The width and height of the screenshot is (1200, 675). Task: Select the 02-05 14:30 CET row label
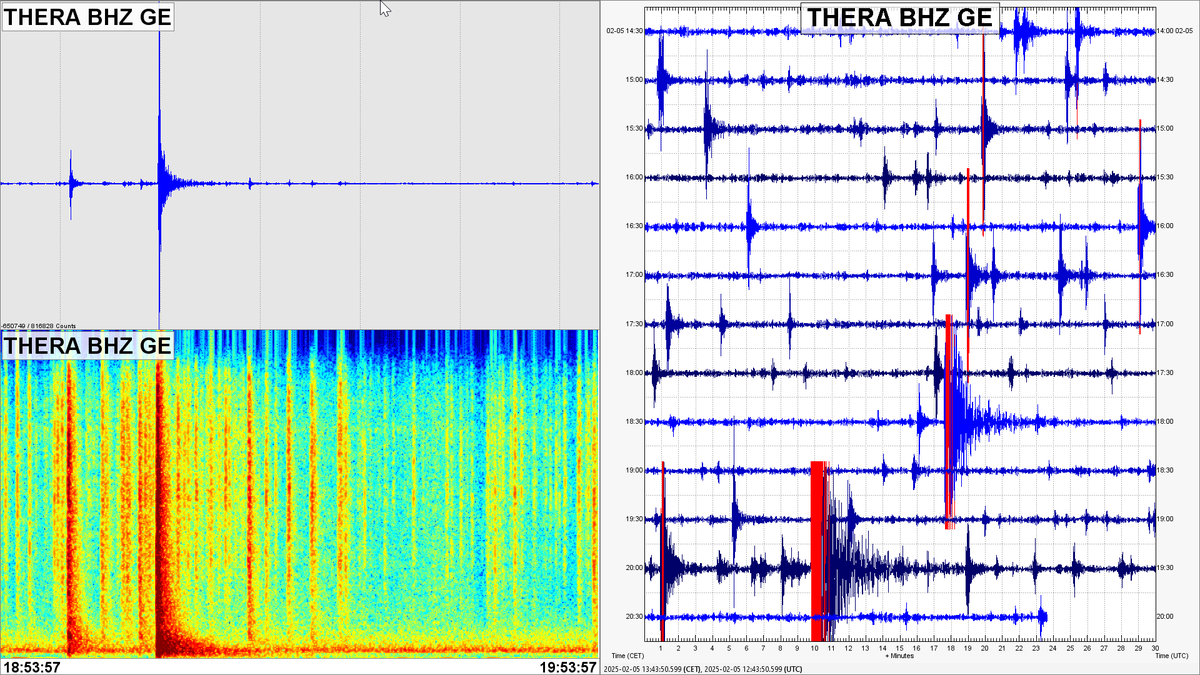click(624, 31)
